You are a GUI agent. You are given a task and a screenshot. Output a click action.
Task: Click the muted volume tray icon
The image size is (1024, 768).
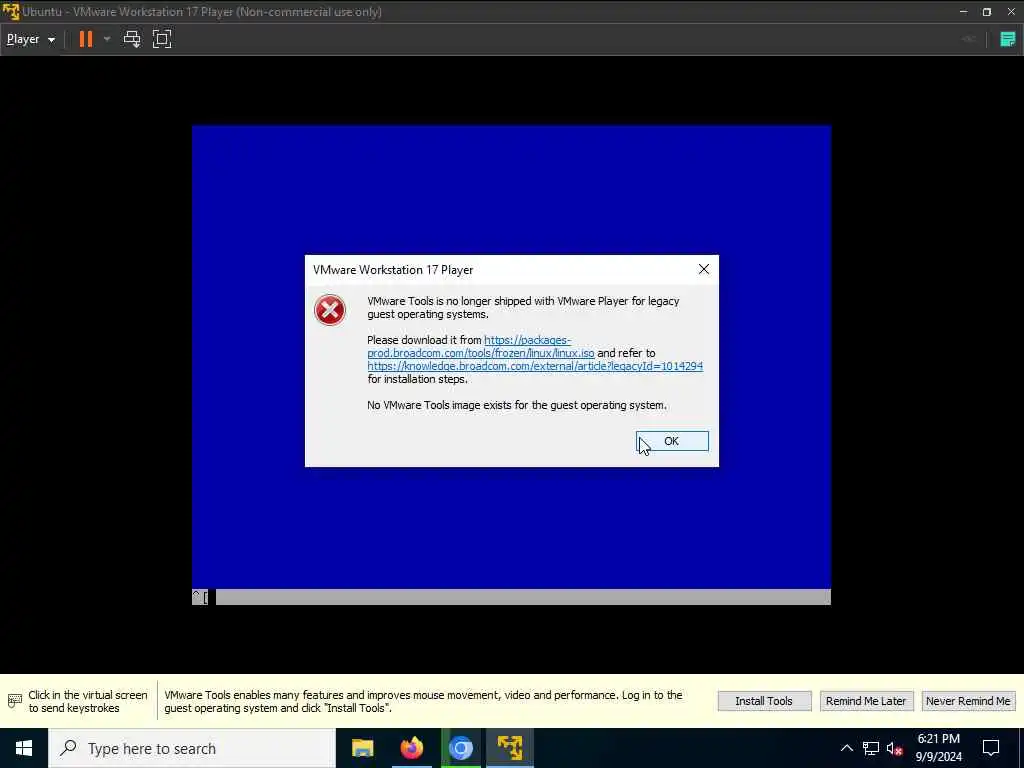coord(895,748)
